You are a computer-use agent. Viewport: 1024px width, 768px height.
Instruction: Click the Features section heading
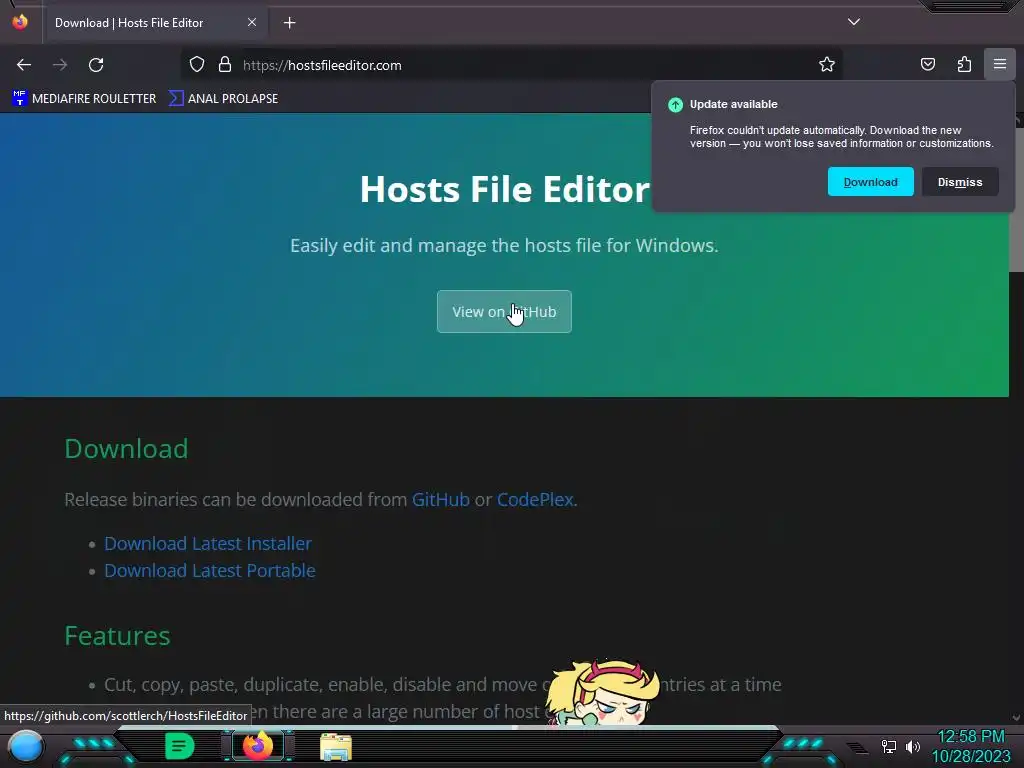pyautogui.click(x=118, y=635)
